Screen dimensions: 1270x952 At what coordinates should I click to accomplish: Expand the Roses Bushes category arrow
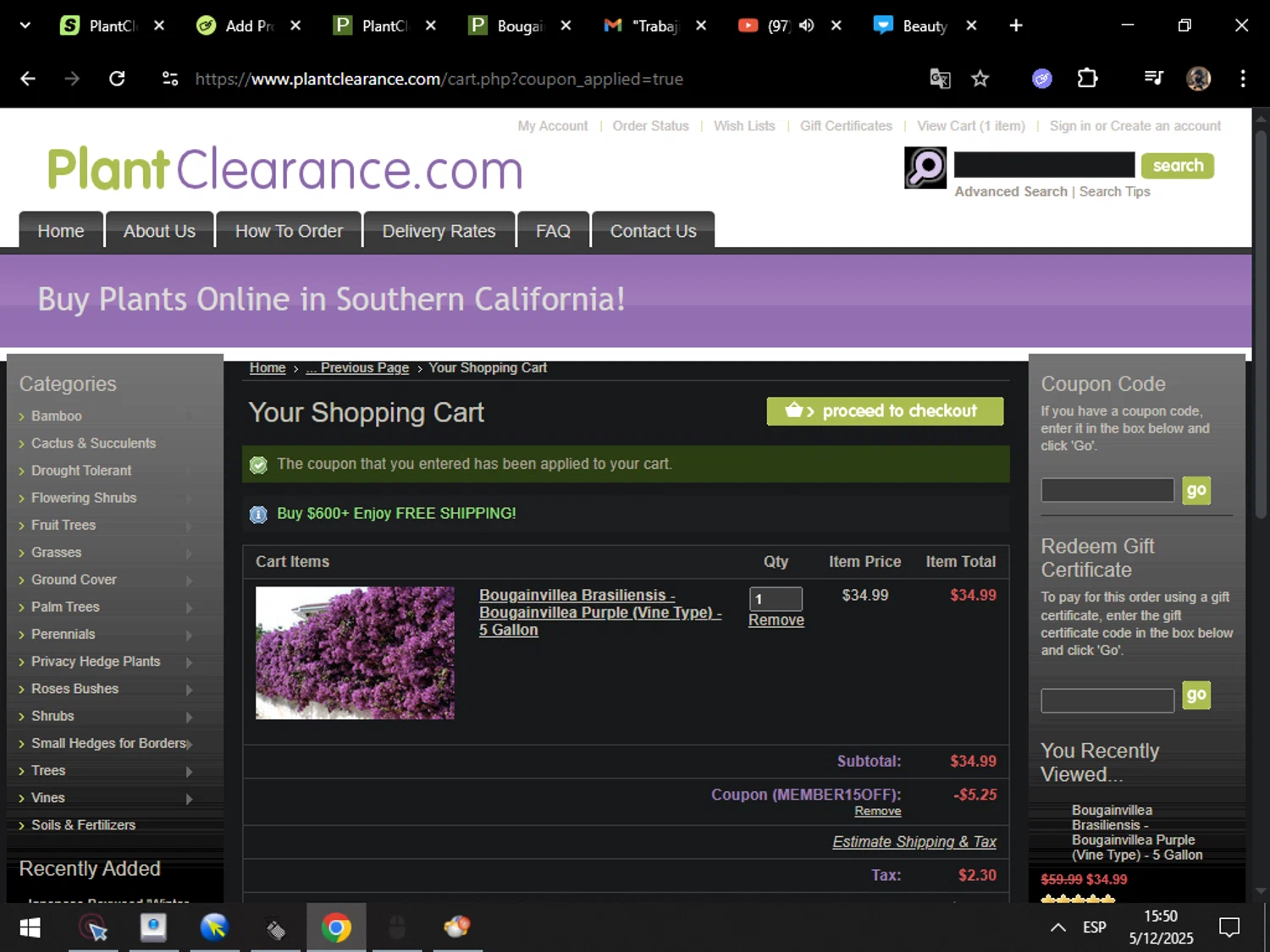coord(189,690)
